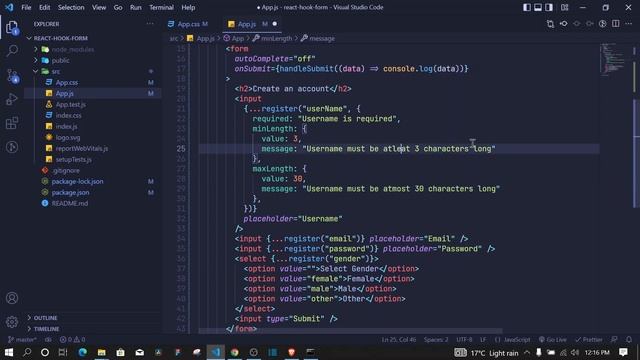Click the code minimap preview

[x=614, y=60]
